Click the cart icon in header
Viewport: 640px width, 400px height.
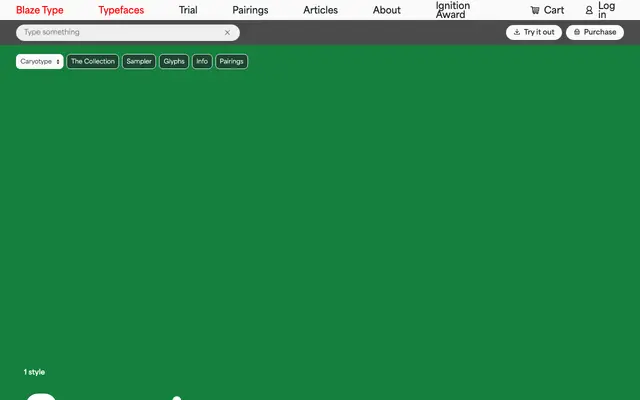click(535, 10)
